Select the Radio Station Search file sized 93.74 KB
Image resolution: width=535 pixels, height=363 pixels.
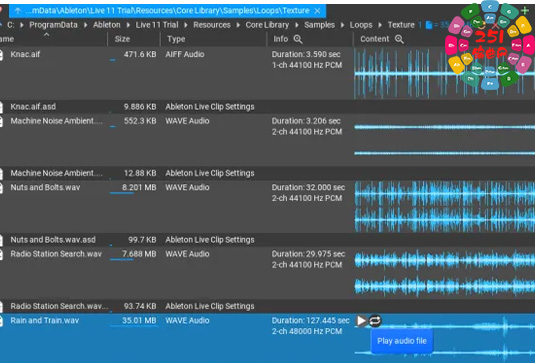tap(59, 306)
